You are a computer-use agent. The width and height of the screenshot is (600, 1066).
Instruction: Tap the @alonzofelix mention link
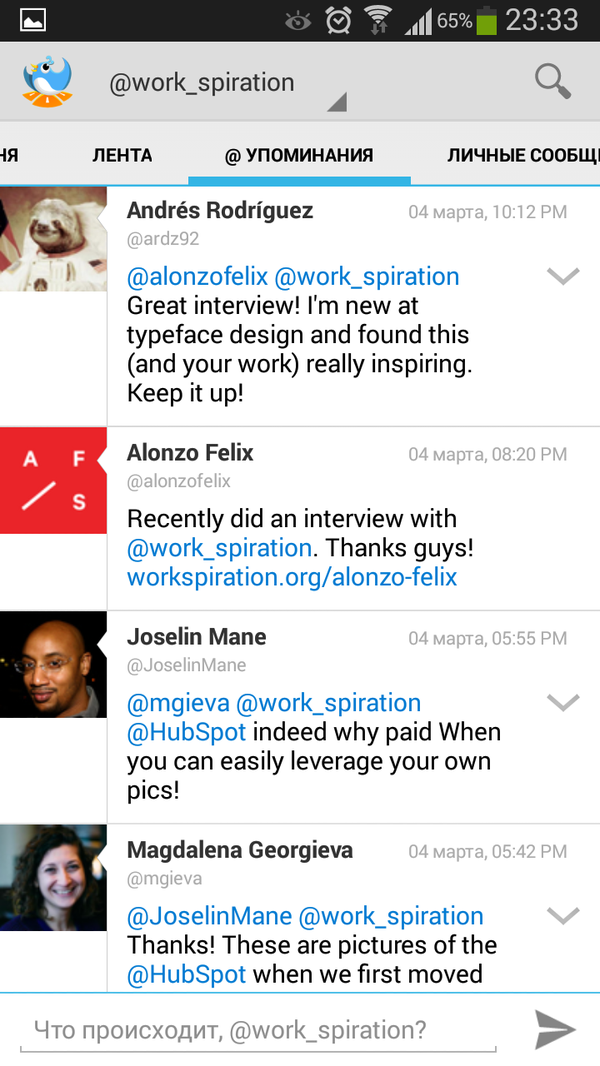point(198,276)
